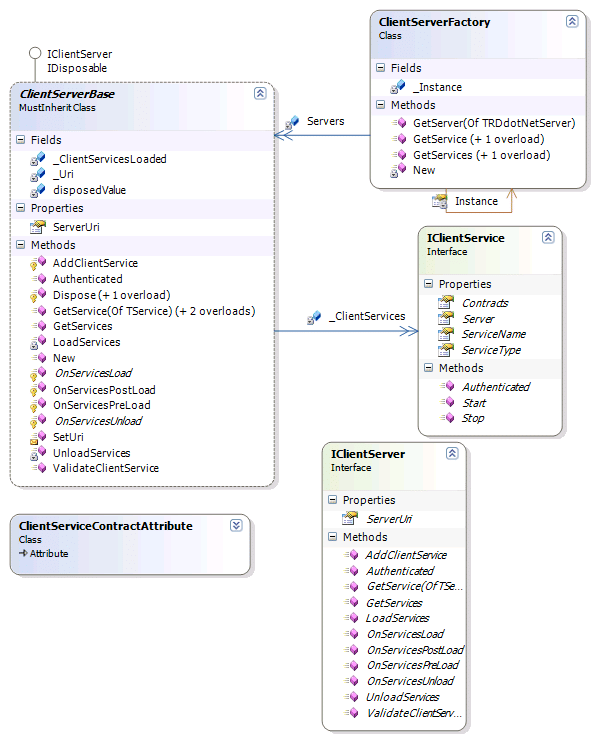Click the _ClientServicesLoaded field icon

(x=38, y=159)
